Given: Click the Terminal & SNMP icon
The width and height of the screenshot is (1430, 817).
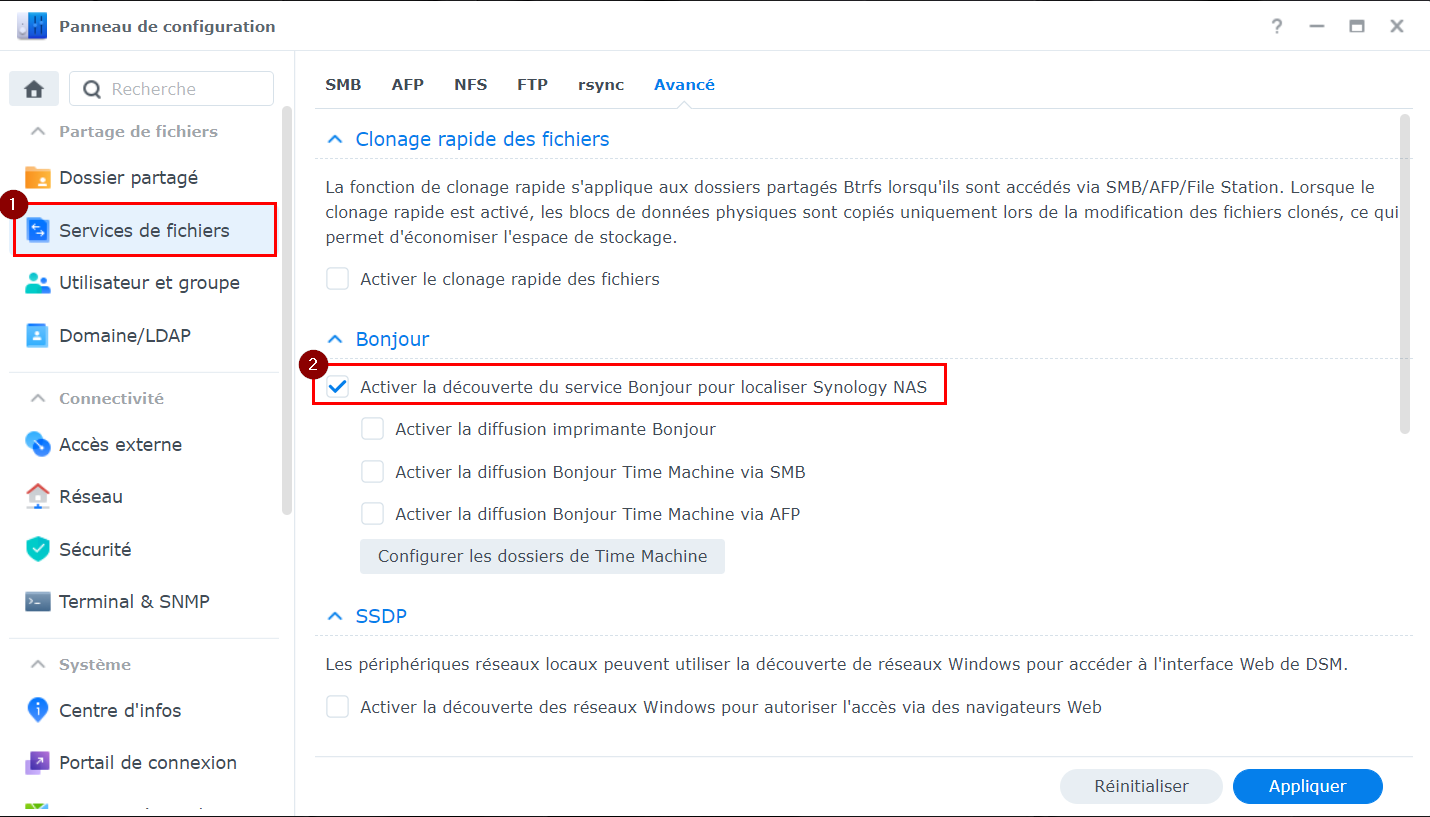Looking at the screenshot, I should click(37, 602).
